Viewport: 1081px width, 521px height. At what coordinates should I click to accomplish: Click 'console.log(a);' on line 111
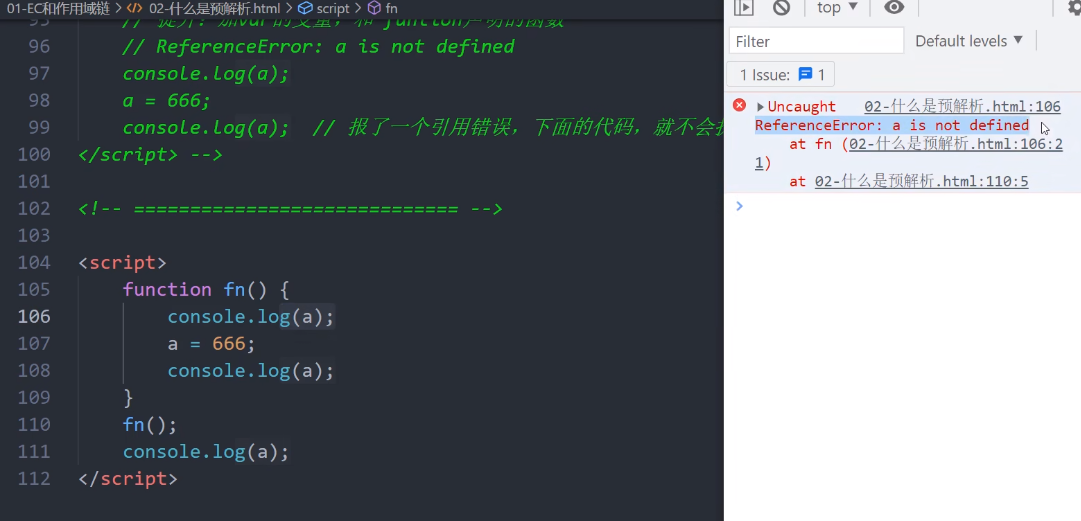pos(205,451)
